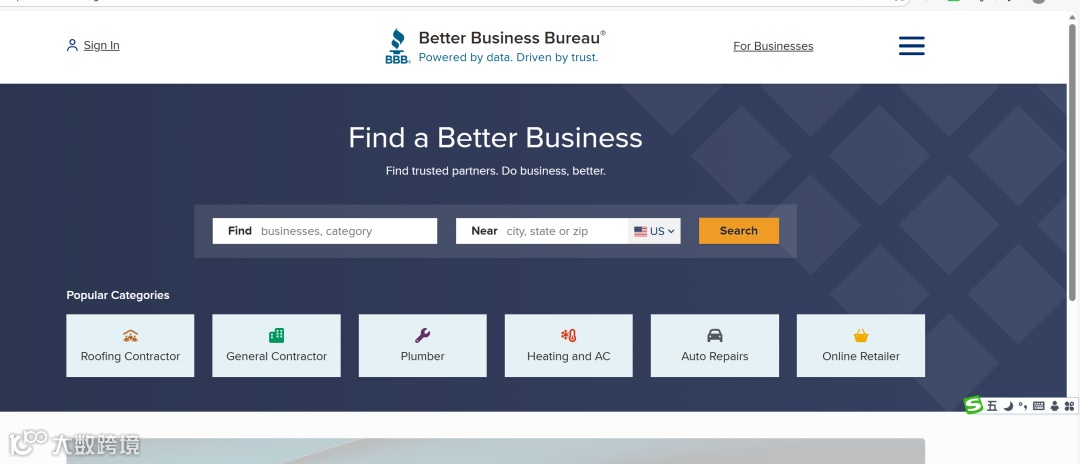
Task: Select the Heating and AC category
Action: click(x=568, y=346)
